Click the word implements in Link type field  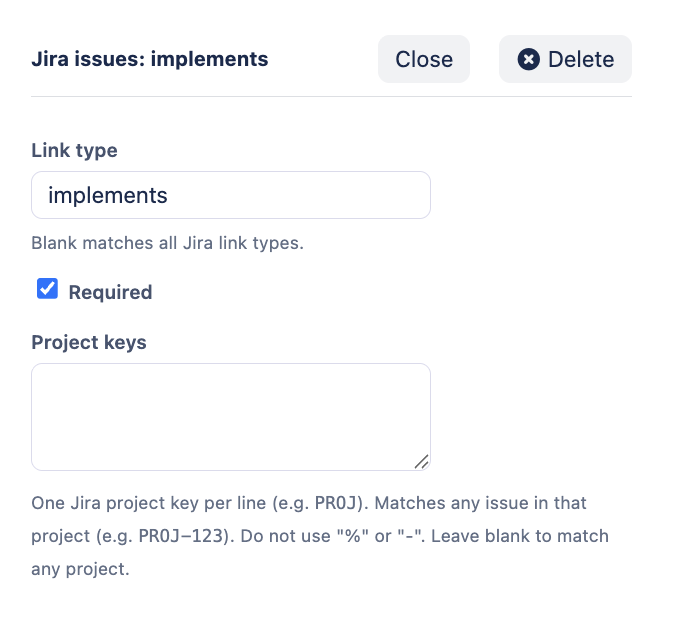pyautogui.click(x=108, y=195)
